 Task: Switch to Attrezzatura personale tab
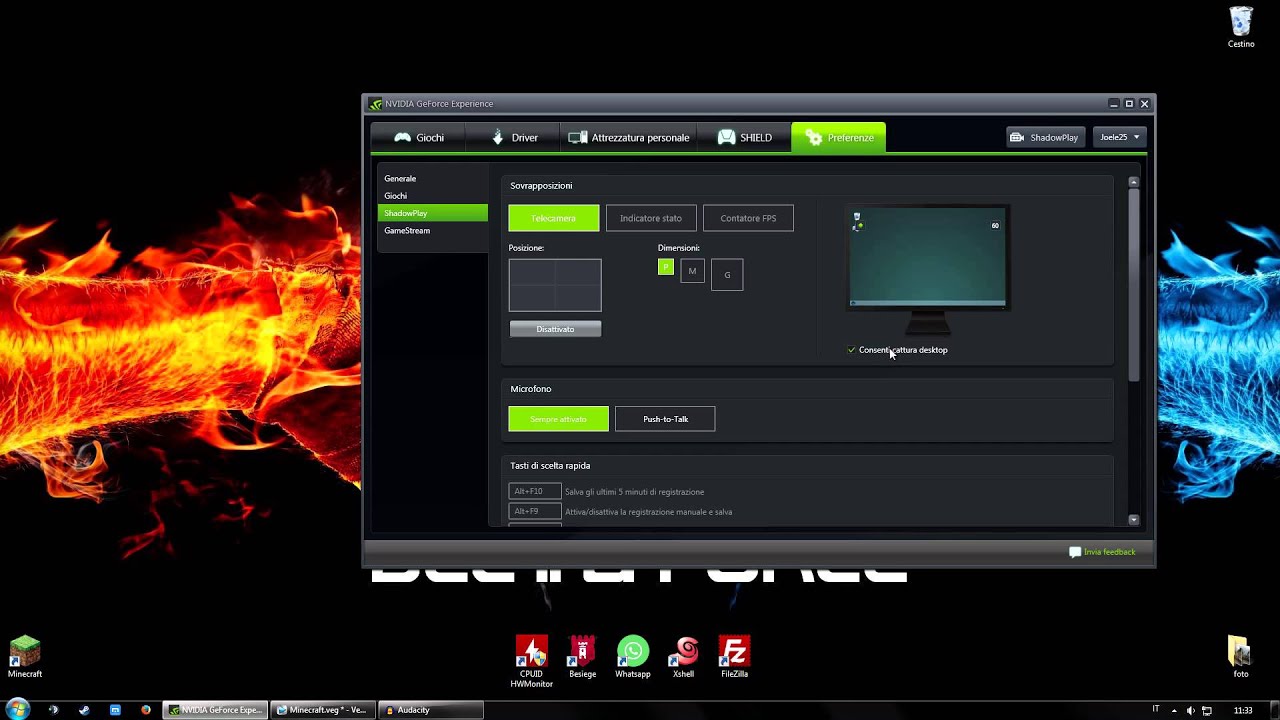628,138
